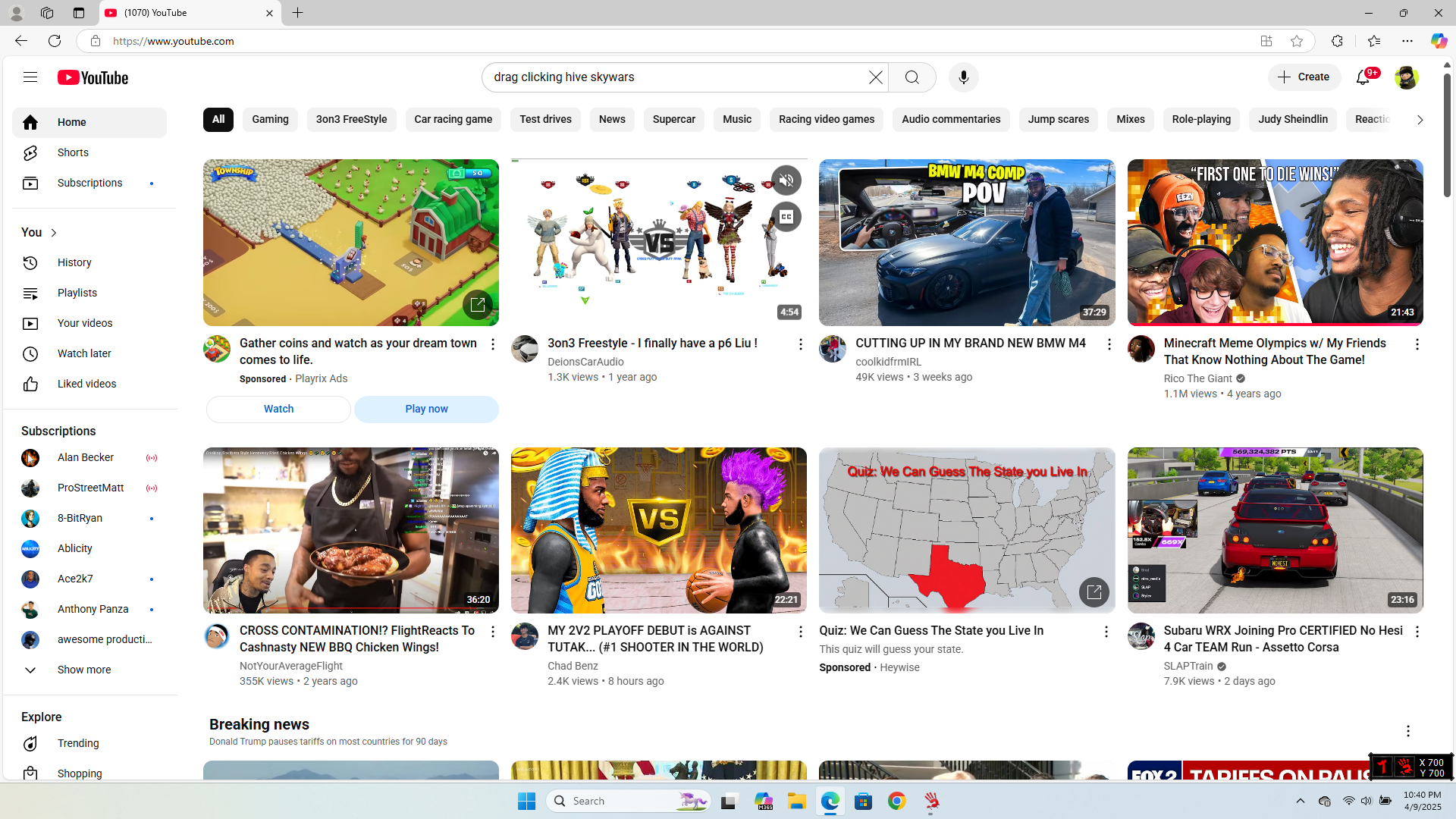Open the YouTube guide hamburger menu
The width and height of the screenshot is (1456, 819).
coord(30,77)
